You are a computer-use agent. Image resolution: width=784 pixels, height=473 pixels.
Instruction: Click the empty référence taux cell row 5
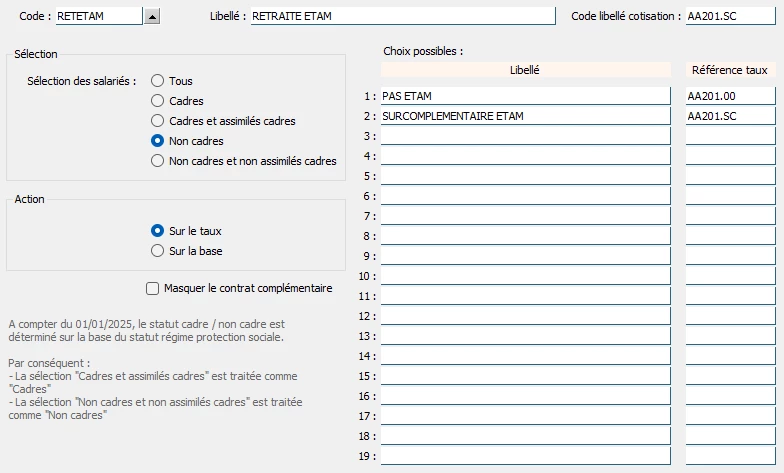(x=730, y=176)
